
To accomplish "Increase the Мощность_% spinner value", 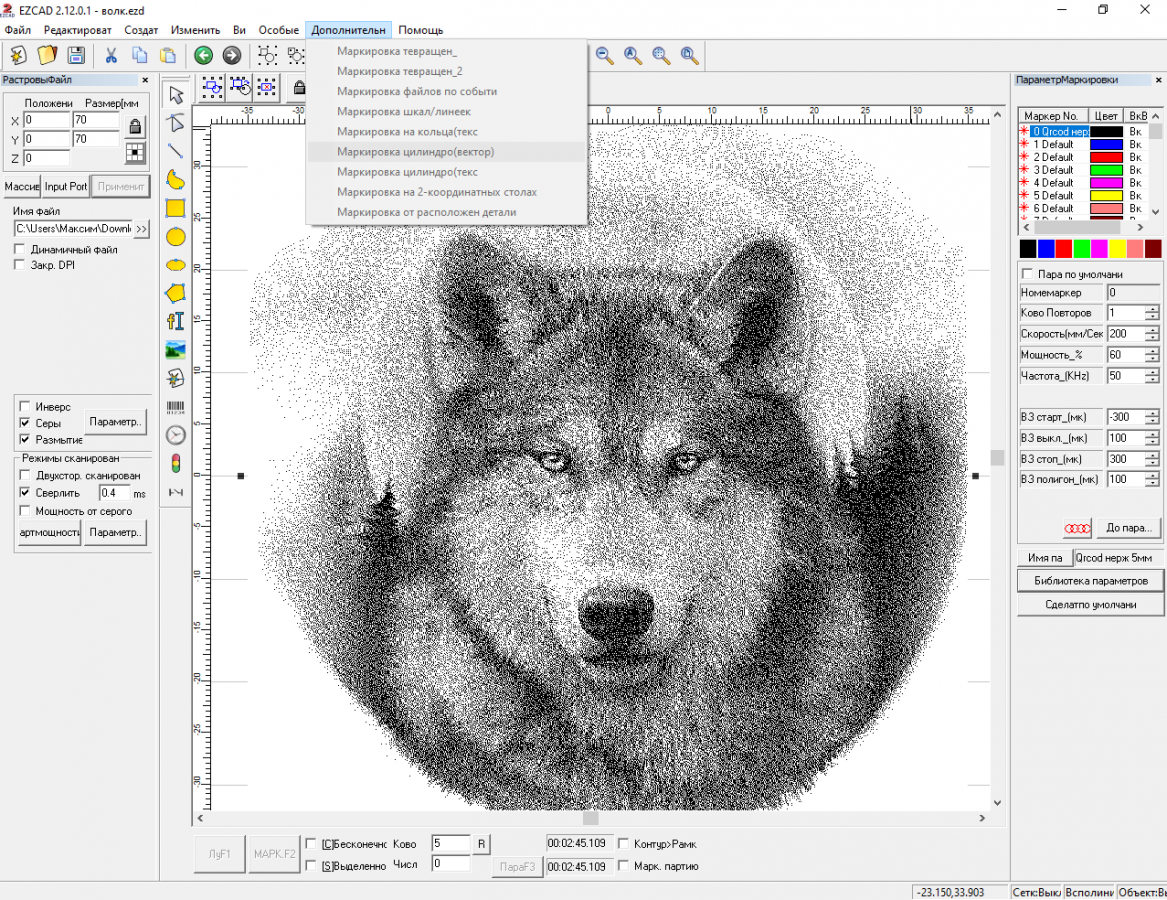I will (x=1152, y=350).
